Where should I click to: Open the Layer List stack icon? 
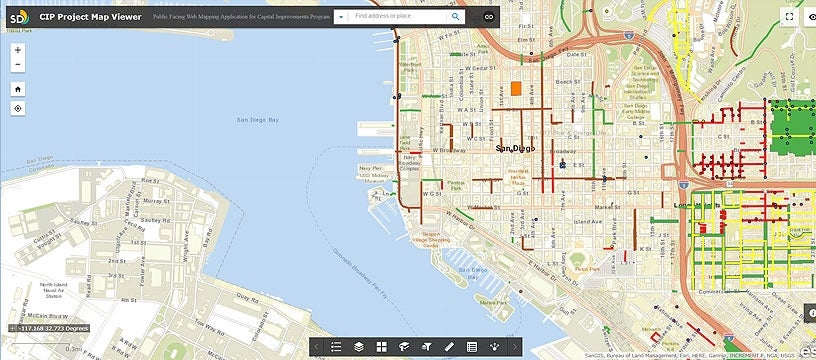(359, 347)
